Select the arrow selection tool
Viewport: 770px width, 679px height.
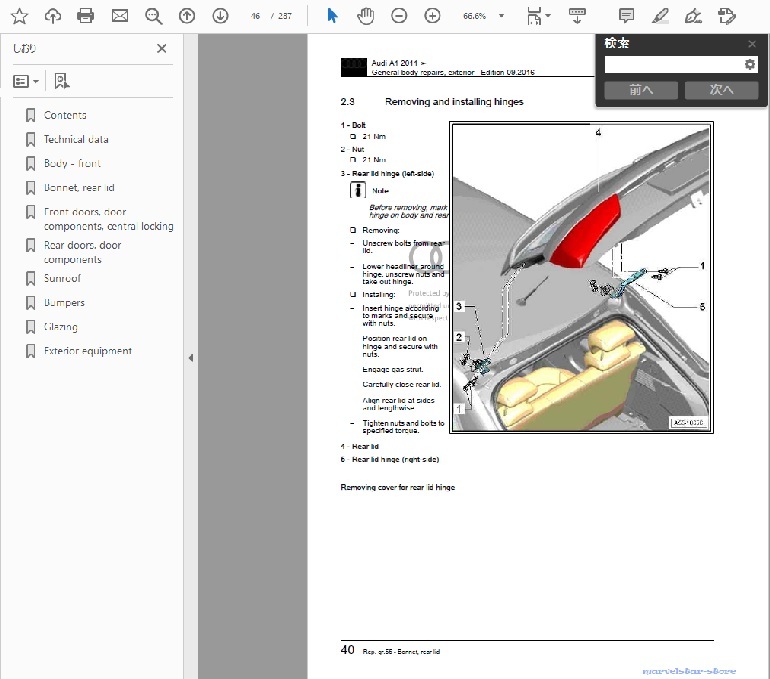pos(333,15)
